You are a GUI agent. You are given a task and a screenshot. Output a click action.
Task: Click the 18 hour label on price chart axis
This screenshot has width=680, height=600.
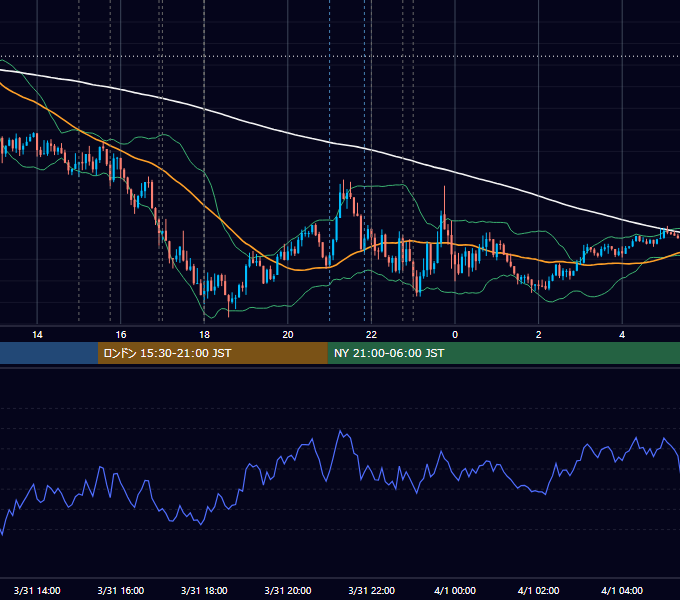(x=204, y=335)
